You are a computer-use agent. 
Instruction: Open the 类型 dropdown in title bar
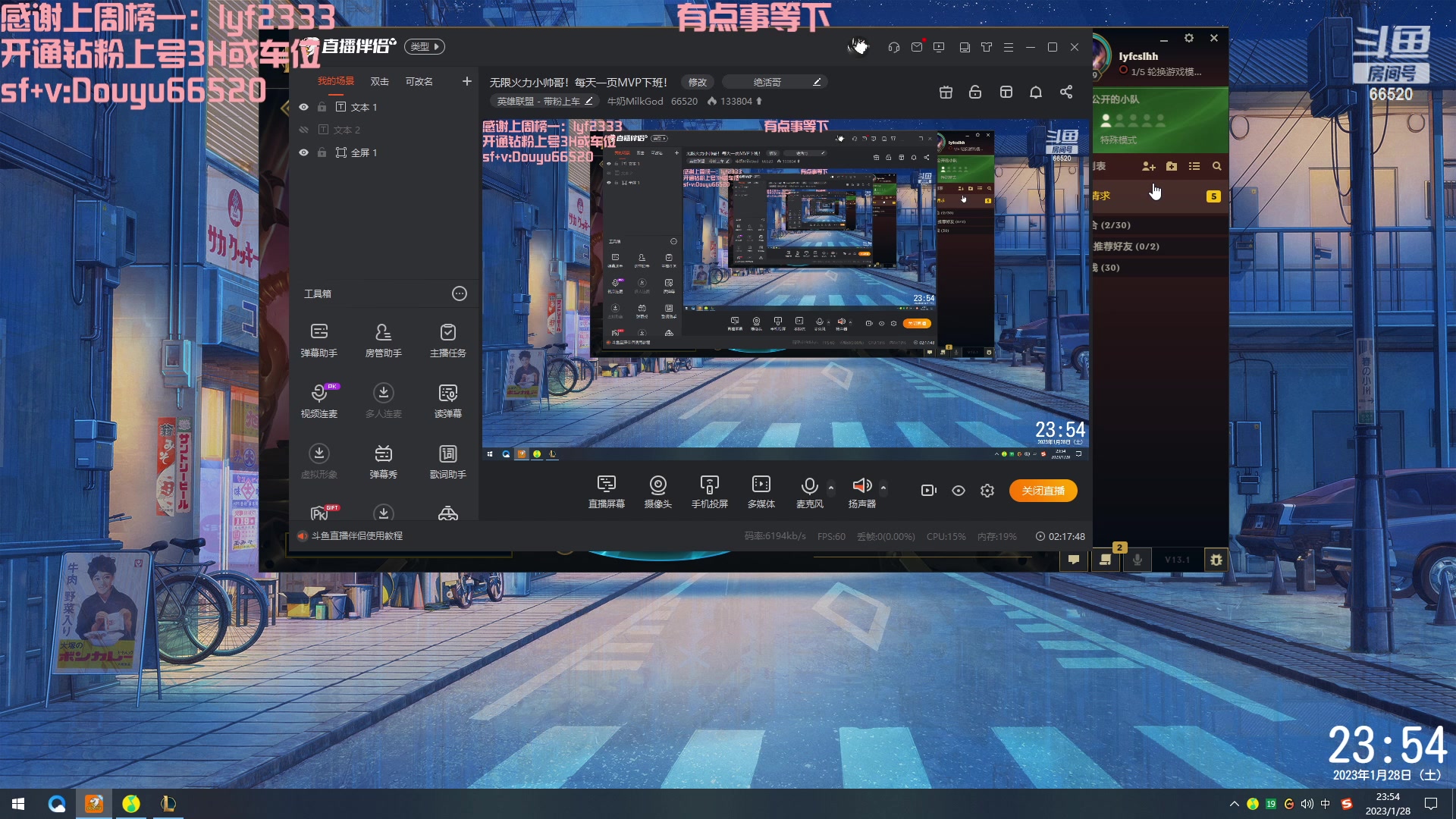[425, 46]
